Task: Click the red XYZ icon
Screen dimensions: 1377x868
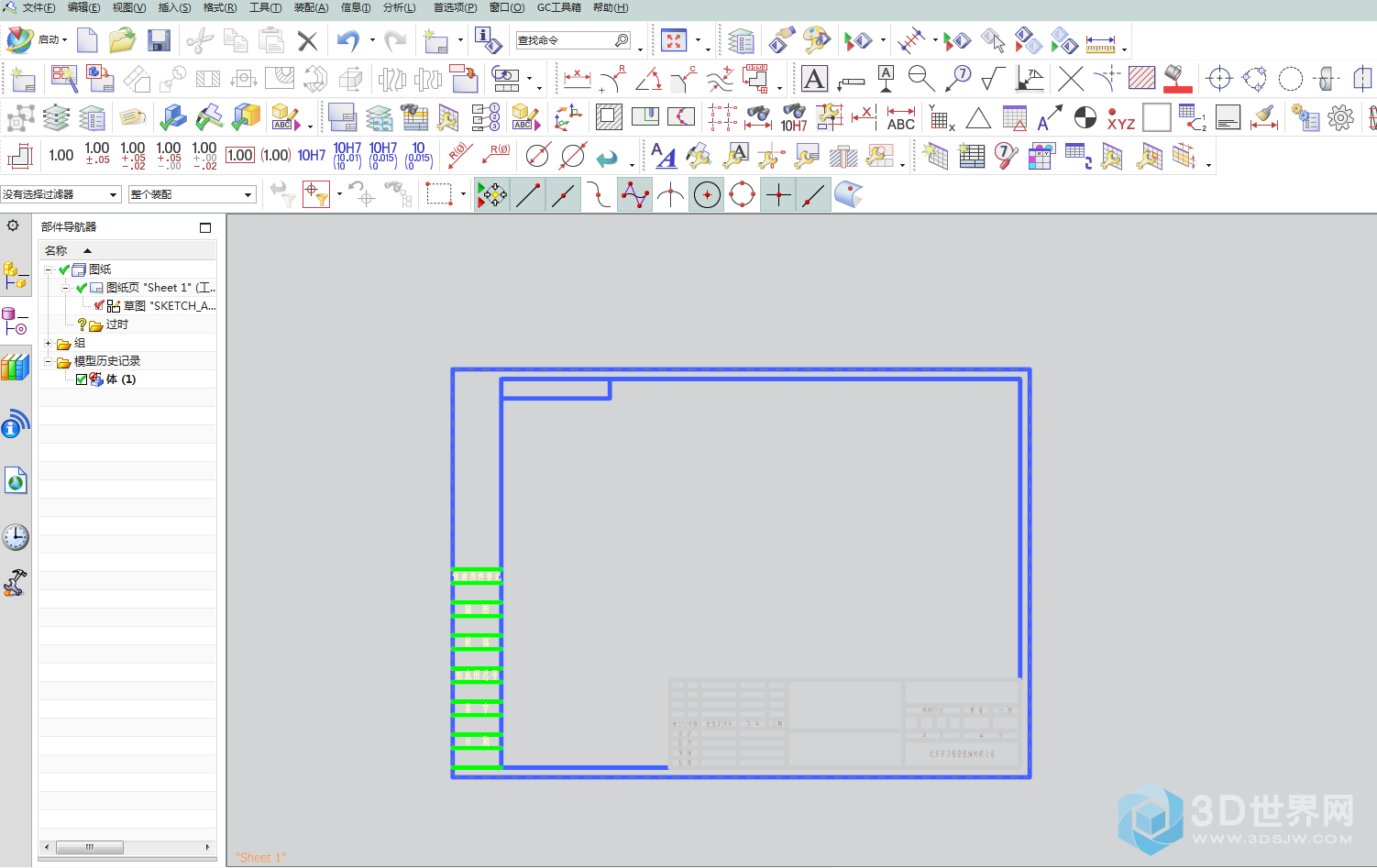Action: tap(1120, 117)
